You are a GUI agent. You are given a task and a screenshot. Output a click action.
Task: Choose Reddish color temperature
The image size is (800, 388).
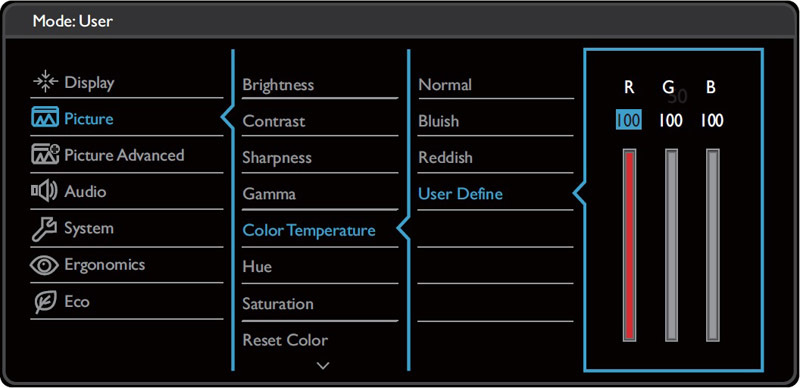coord(445,158)
